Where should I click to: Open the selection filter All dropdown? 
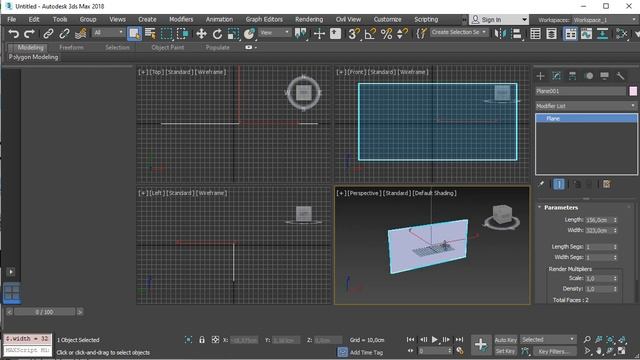(x=108, y=32)
